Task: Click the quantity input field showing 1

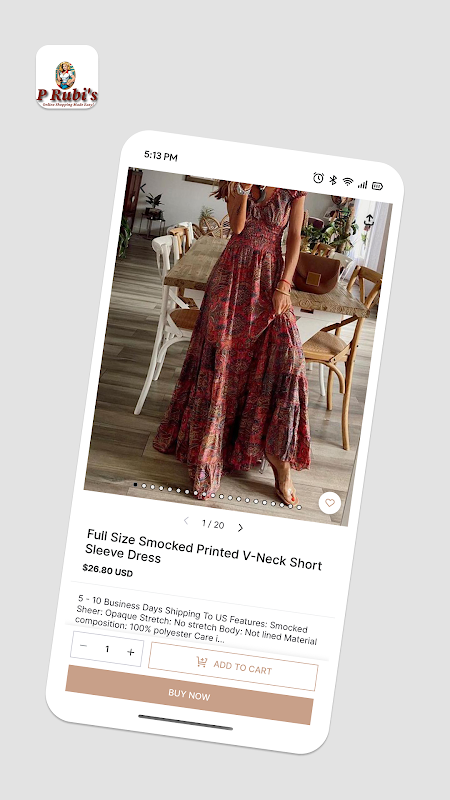Action: point(107,649)
